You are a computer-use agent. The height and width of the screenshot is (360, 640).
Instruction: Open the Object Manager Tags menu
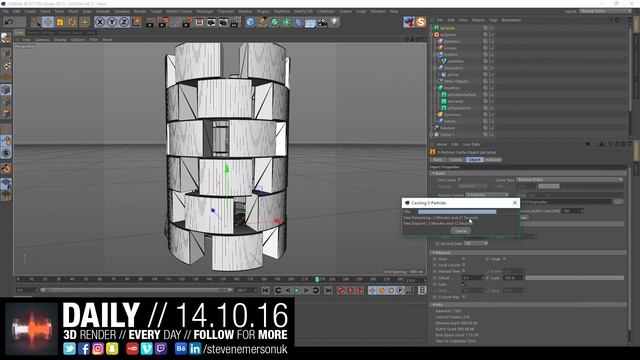point(493,20)
